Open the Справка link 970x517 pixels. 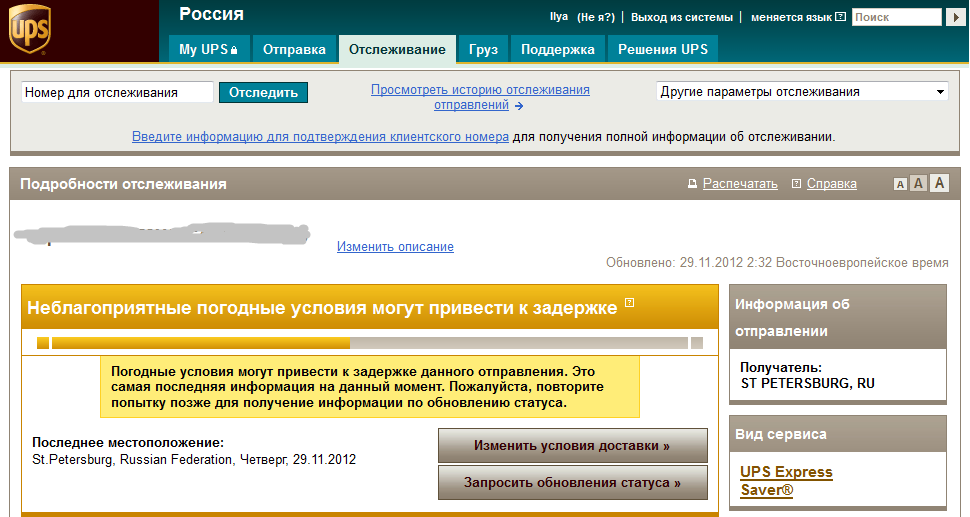tap(831, 184)
